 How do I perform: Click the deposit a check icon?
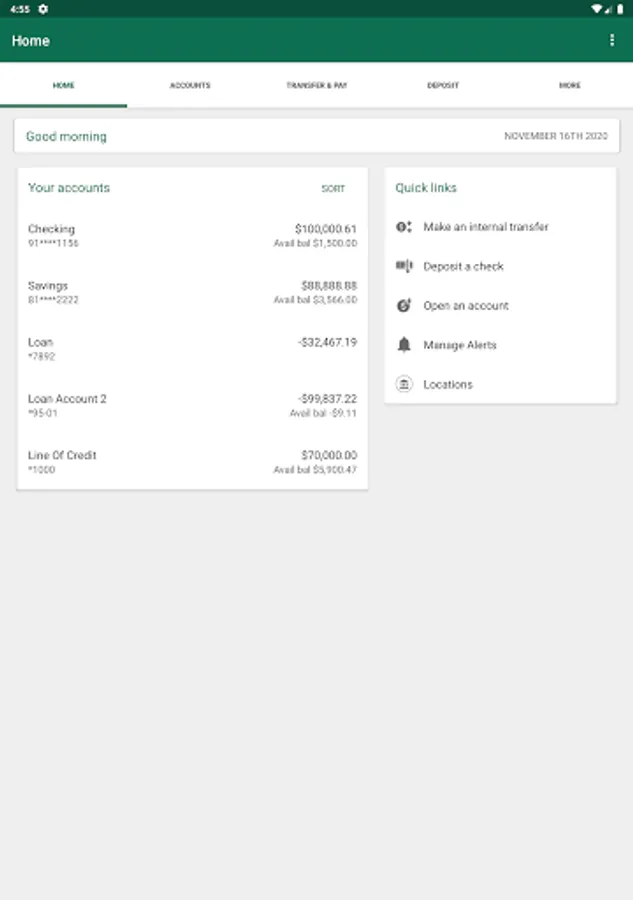tap(404, 266)
